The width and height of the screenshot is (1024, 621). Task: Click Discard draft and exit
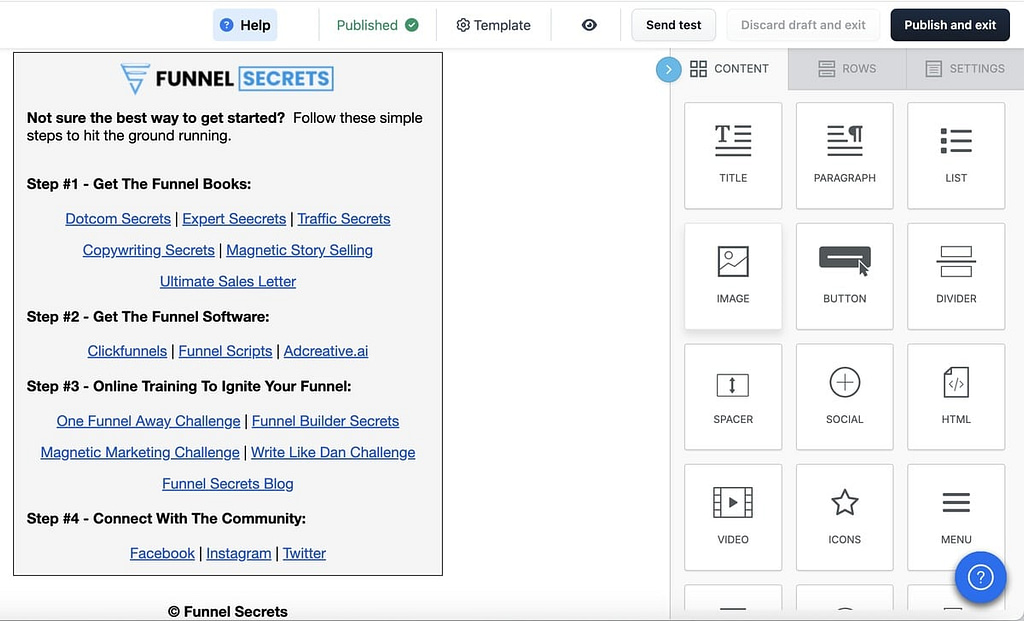[803, 25]
